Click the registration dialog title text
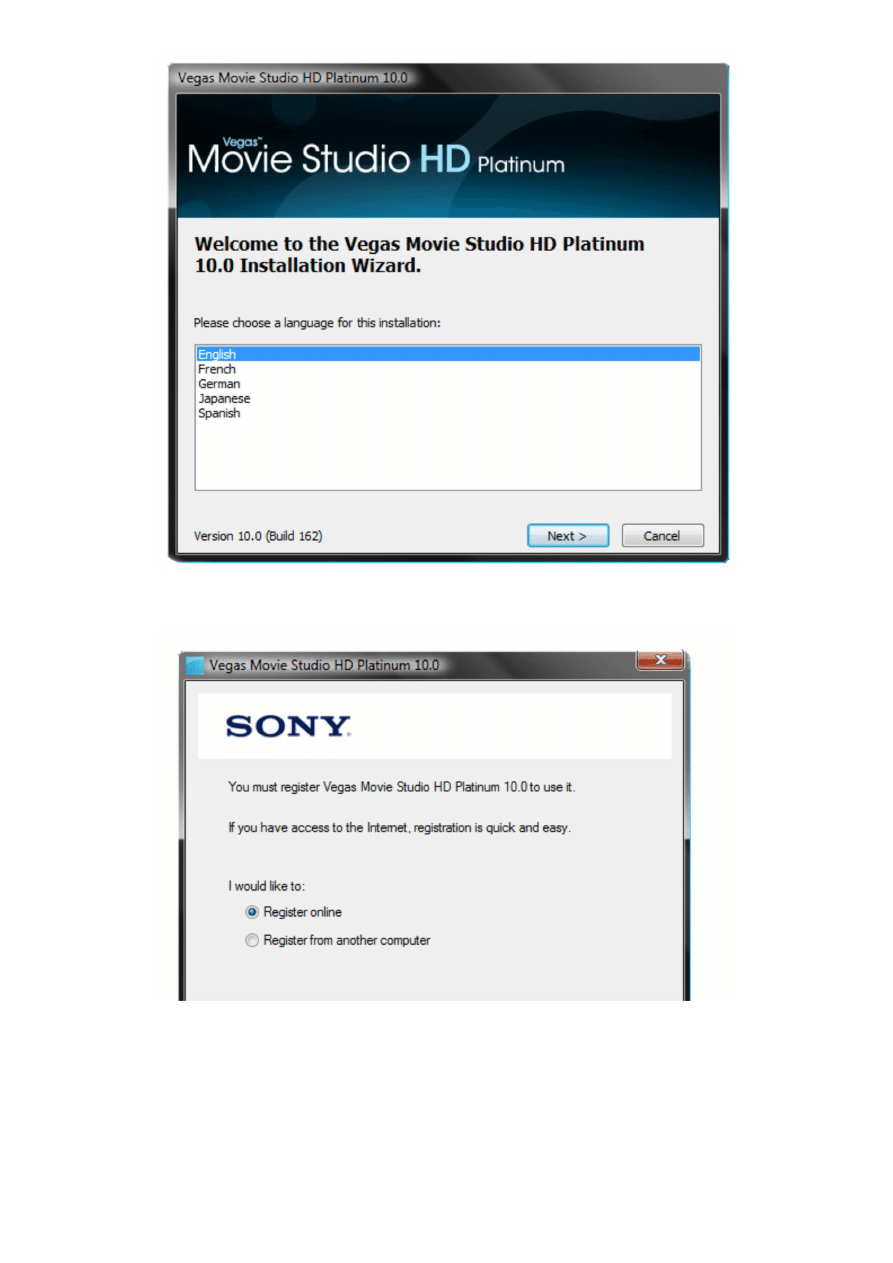Viewport: 893px width, 1263px height. [x=324, y=665]
